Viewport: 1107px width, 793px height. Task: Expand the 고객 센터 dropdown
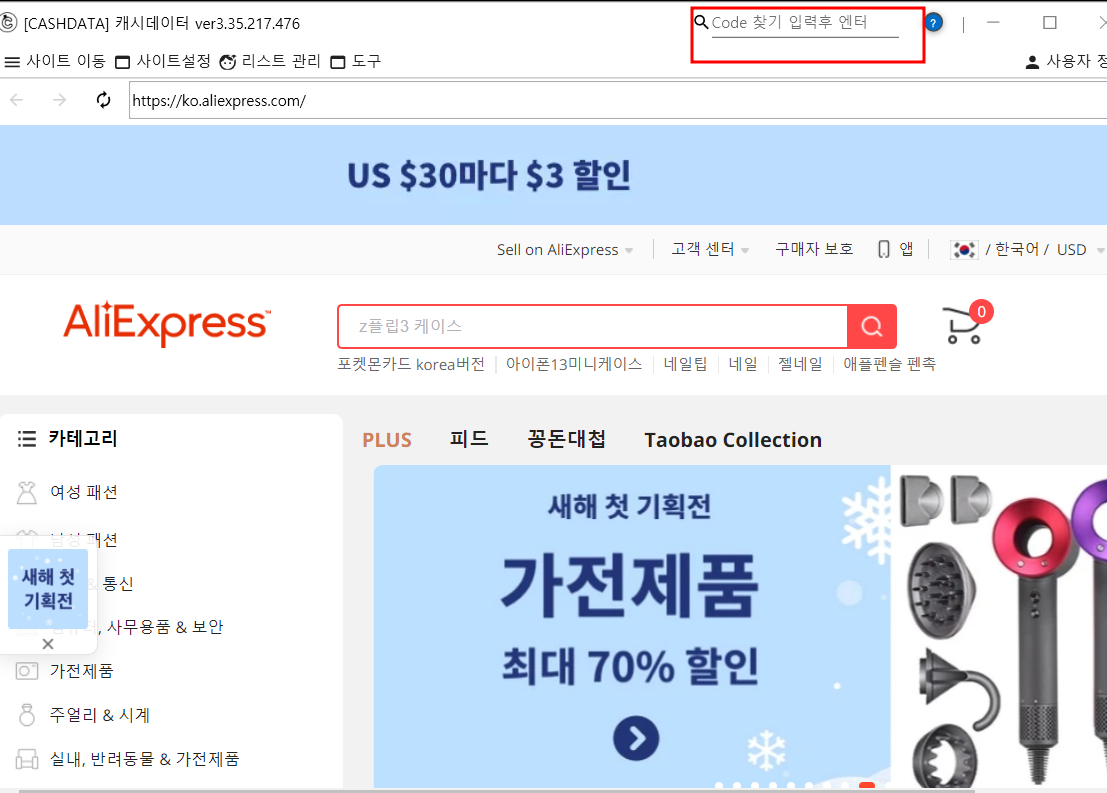pyautogui.click(x=710, y=249)
